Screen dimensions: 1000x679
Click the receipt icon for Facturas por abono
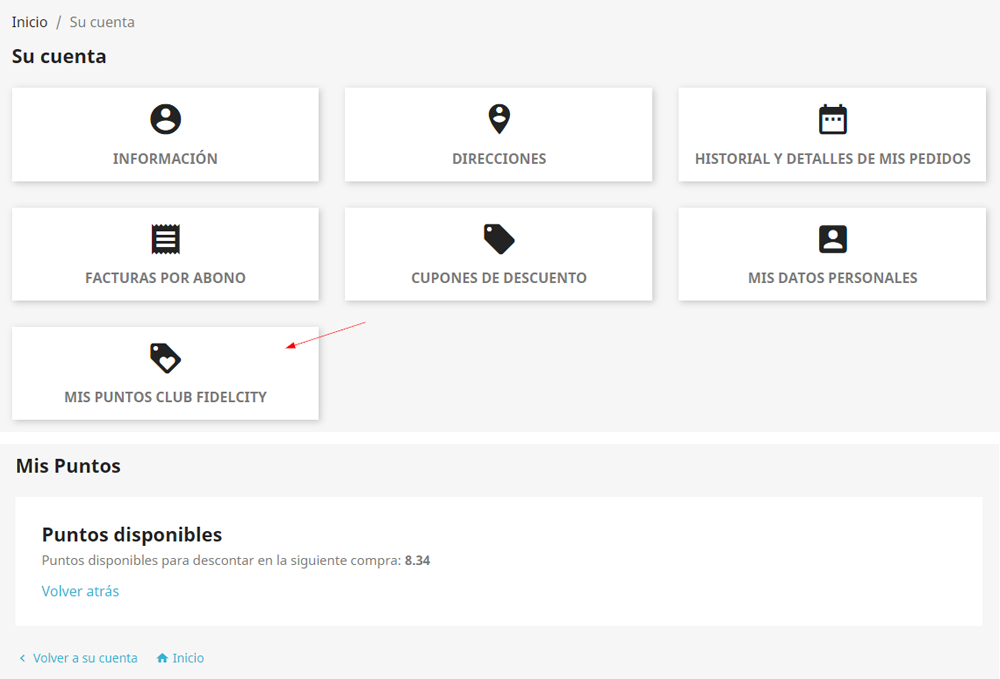click(165, 239)
